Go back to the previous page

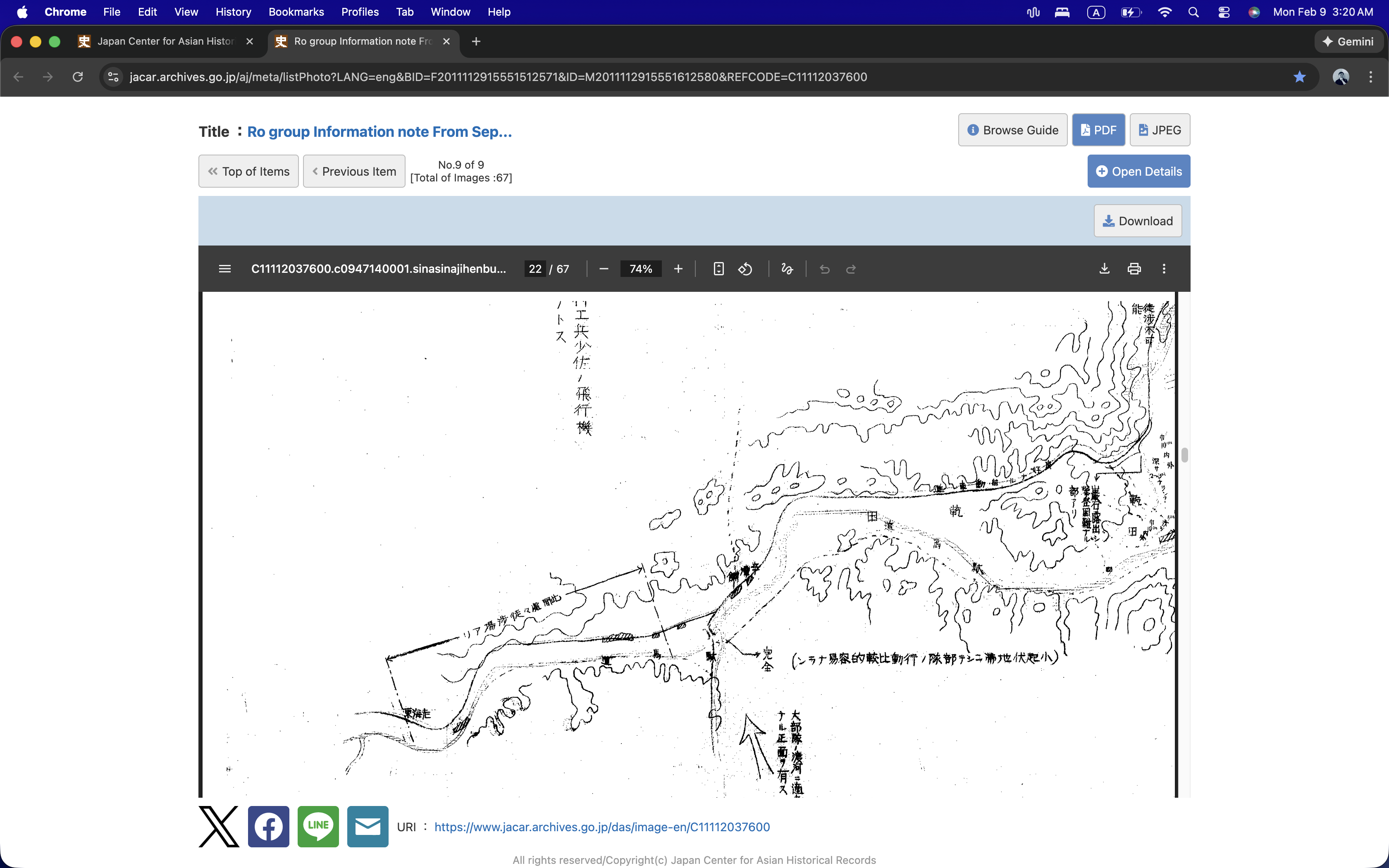pyautogui.click(x=18, y=77)
